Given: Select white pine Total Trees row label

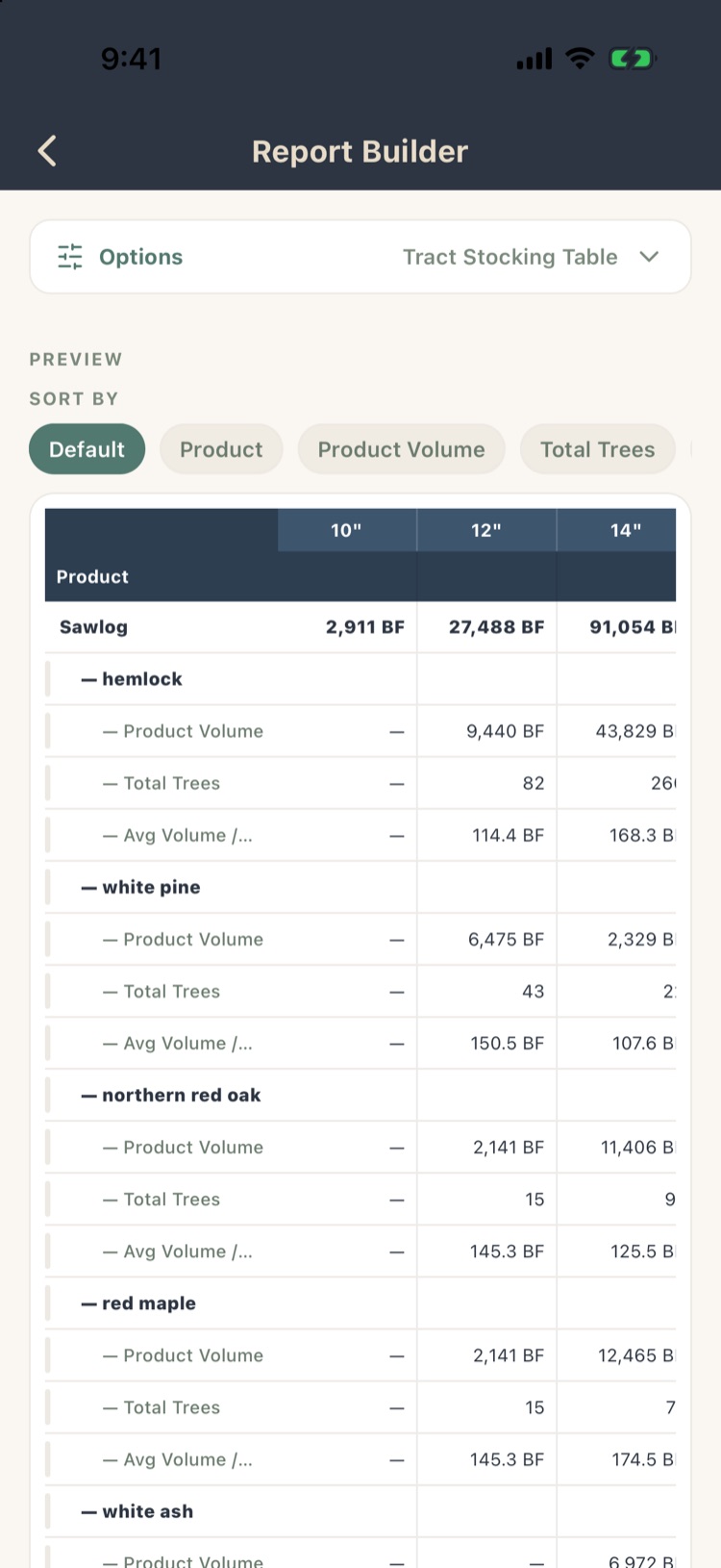Looking at the screenshot, I should tap(162, 991).
